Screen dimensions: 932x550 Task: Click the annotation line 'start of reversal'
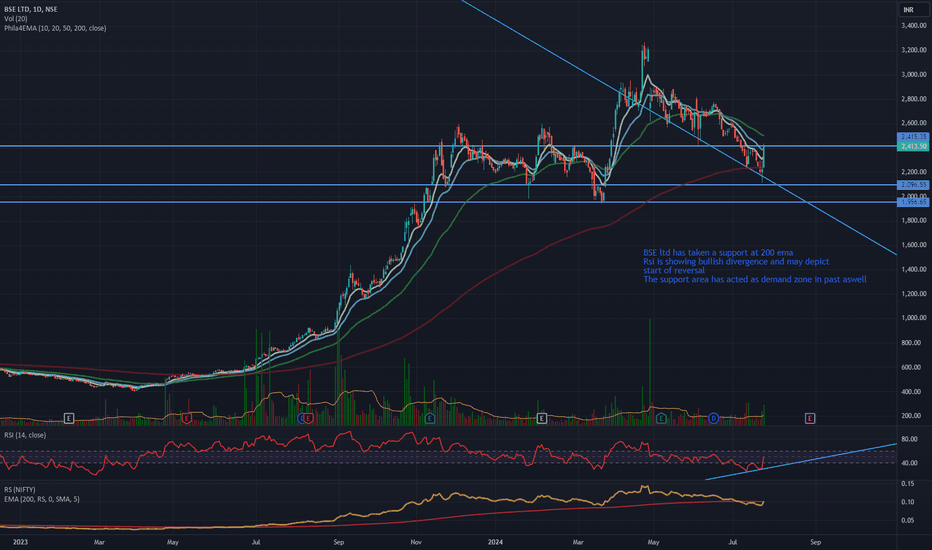tap(673, 271)
